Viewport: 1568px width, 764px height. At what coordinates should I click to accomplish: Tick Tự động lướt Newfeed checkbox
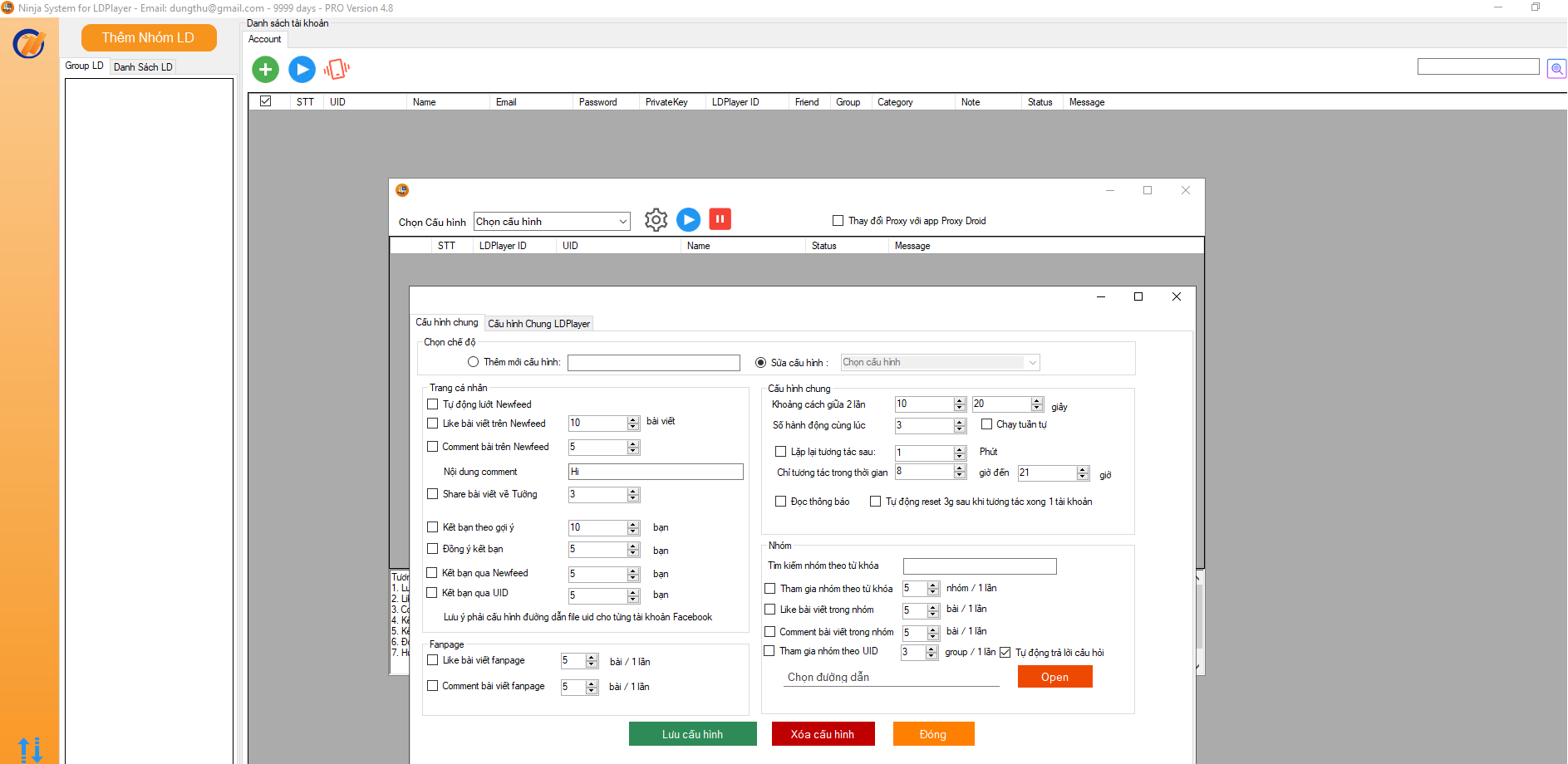(432, 404)
